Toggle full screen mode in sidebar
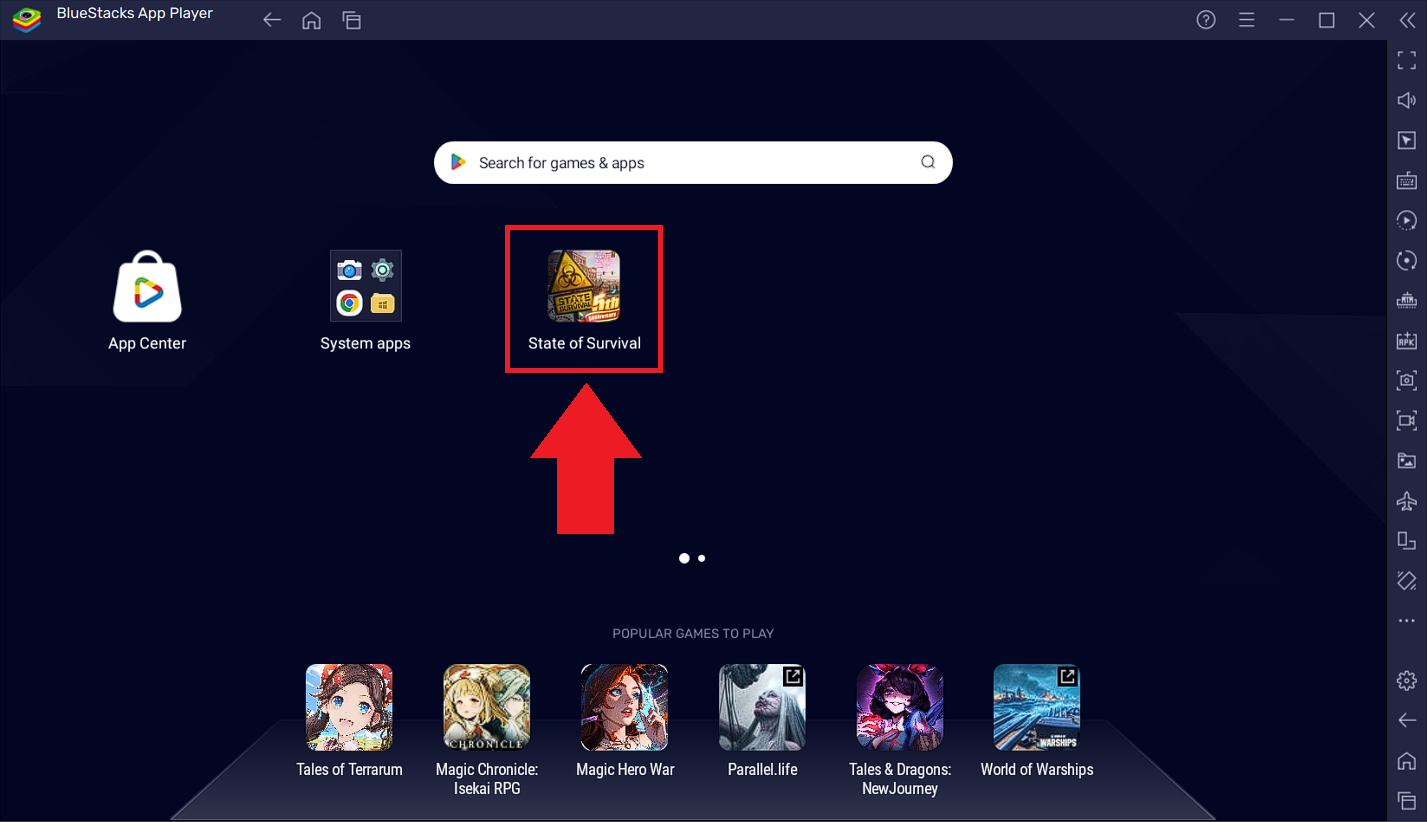Viewport: 1427px width, 822px height. tap(1407, 60)
